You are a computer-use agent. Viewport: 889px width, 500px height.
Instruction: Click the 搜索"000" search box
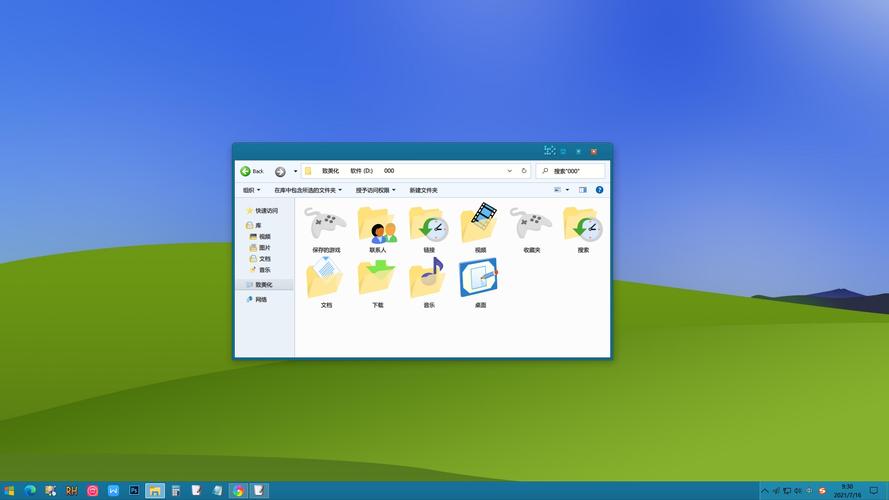570,171
